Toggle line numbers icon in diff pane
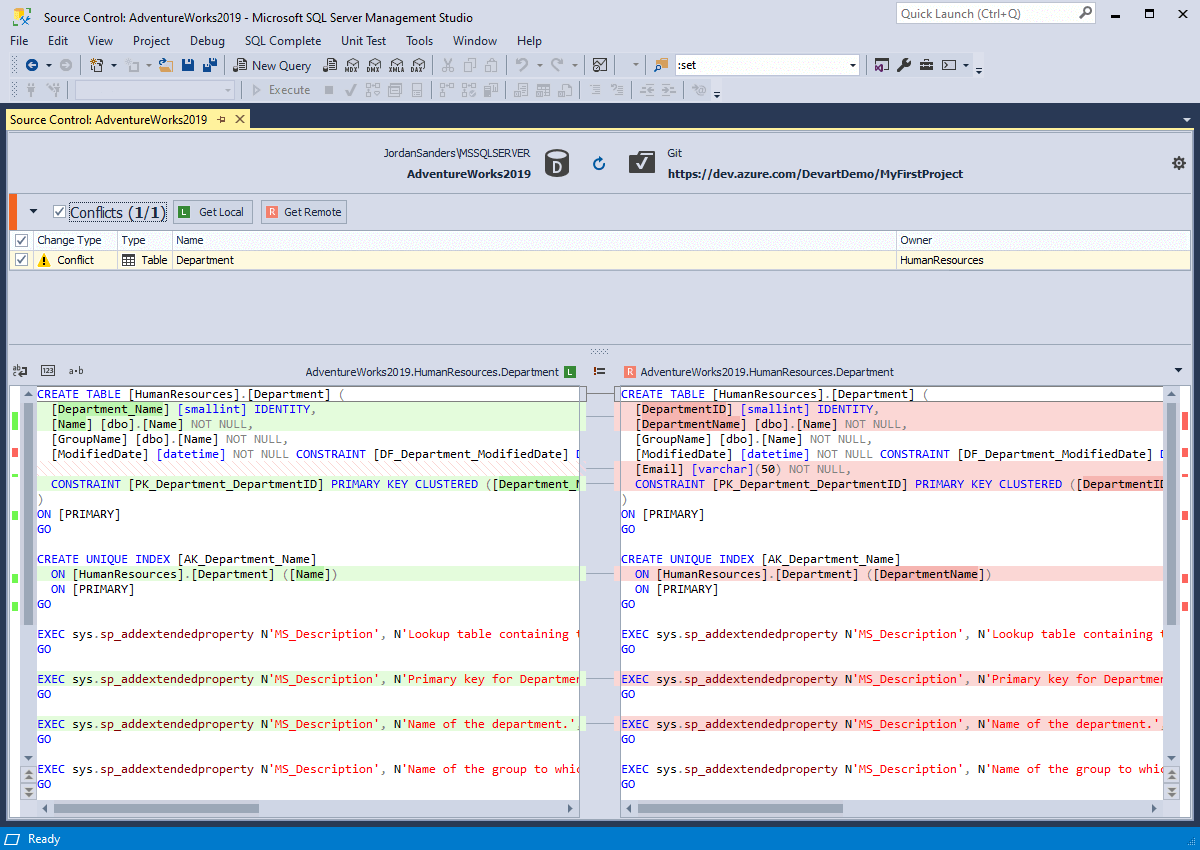 (48, 371)
